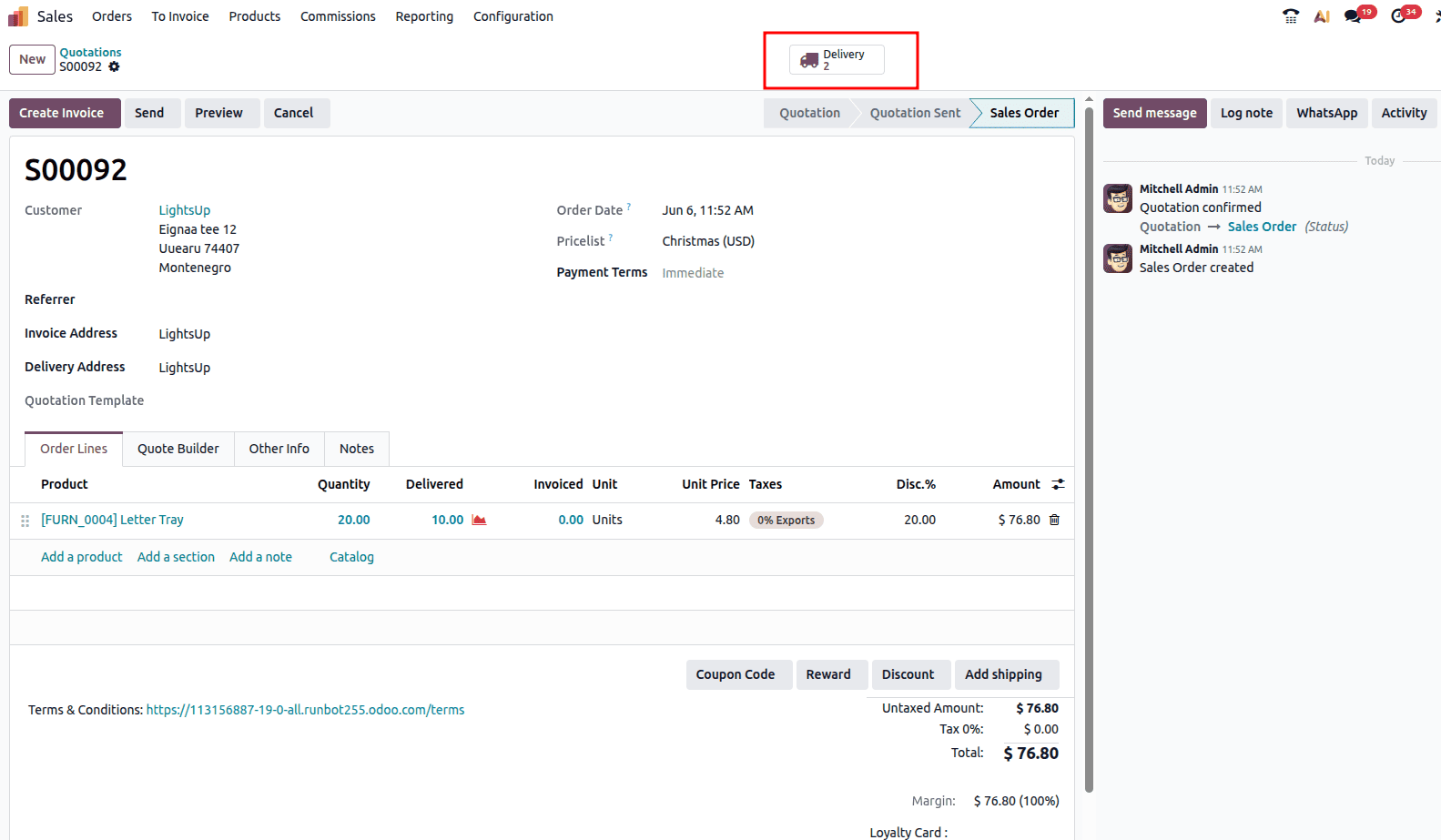This screenshot has height=840, width=1441.
Task: Select the Quotation status stage
Action: click(x=809, y=113)
